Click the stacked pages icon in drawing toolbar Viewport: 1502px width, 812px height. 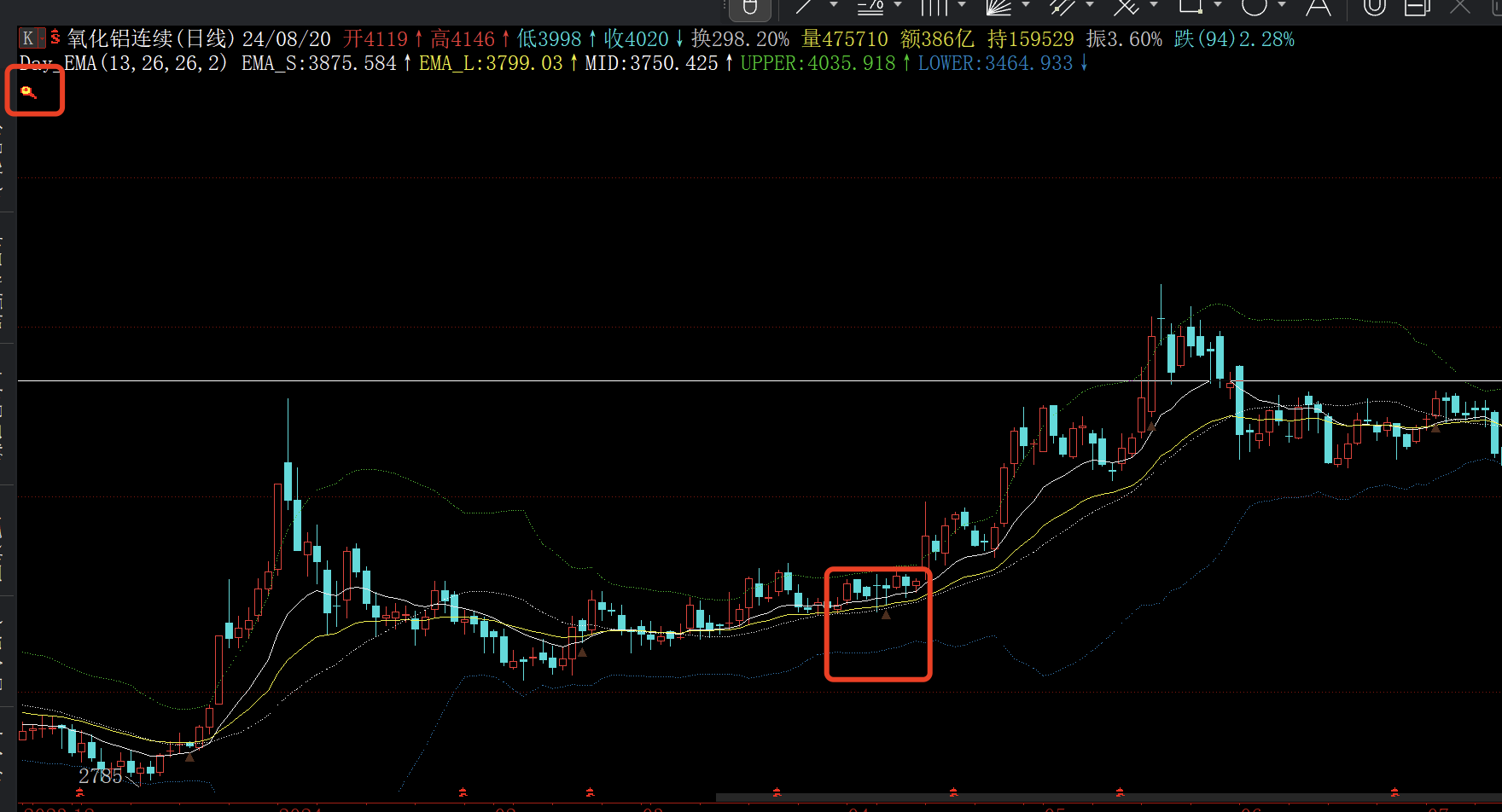pyautogui.click(x=1418, y=7)
